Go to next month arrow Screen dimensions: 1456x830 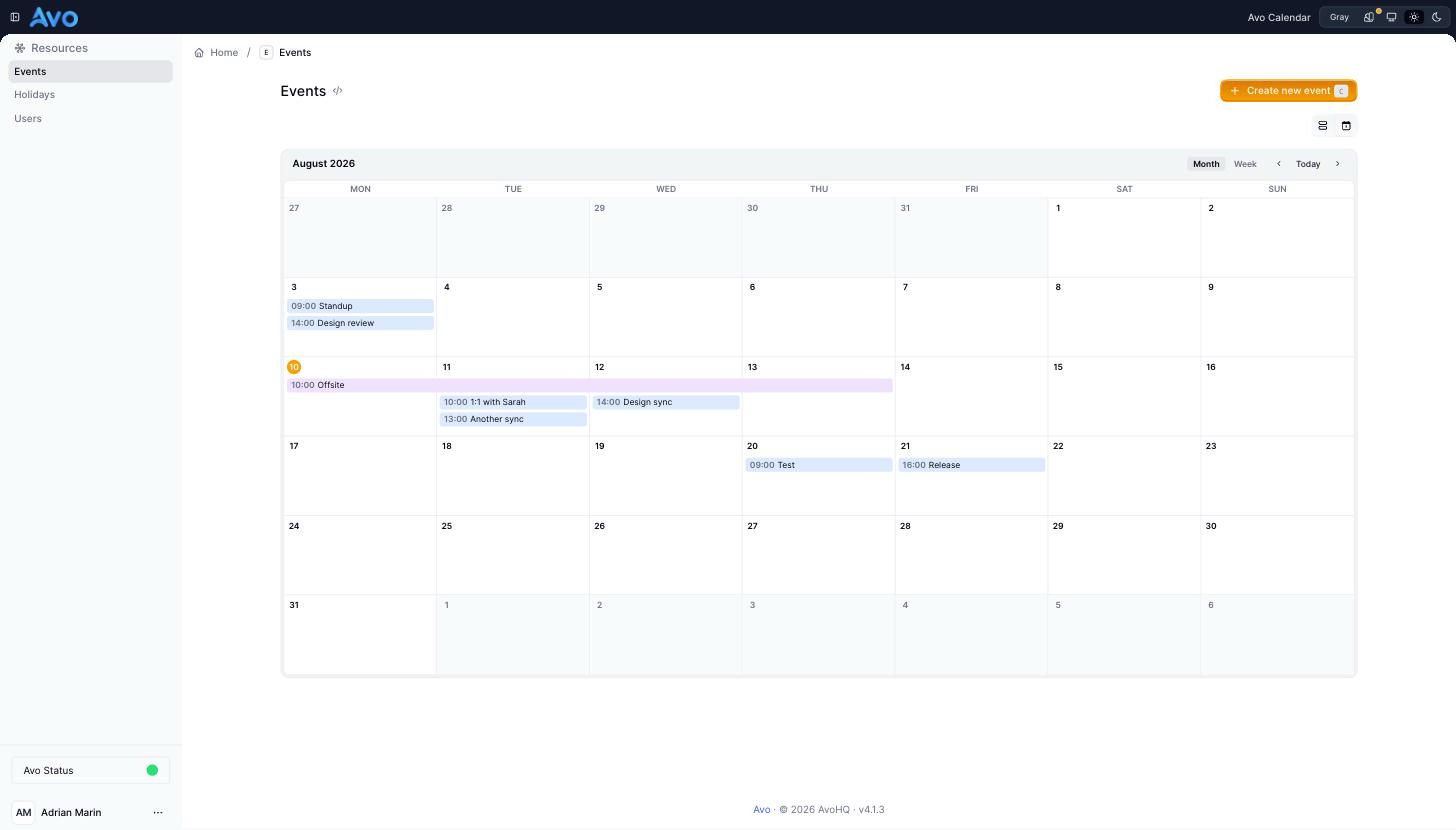coord(1338,164)
